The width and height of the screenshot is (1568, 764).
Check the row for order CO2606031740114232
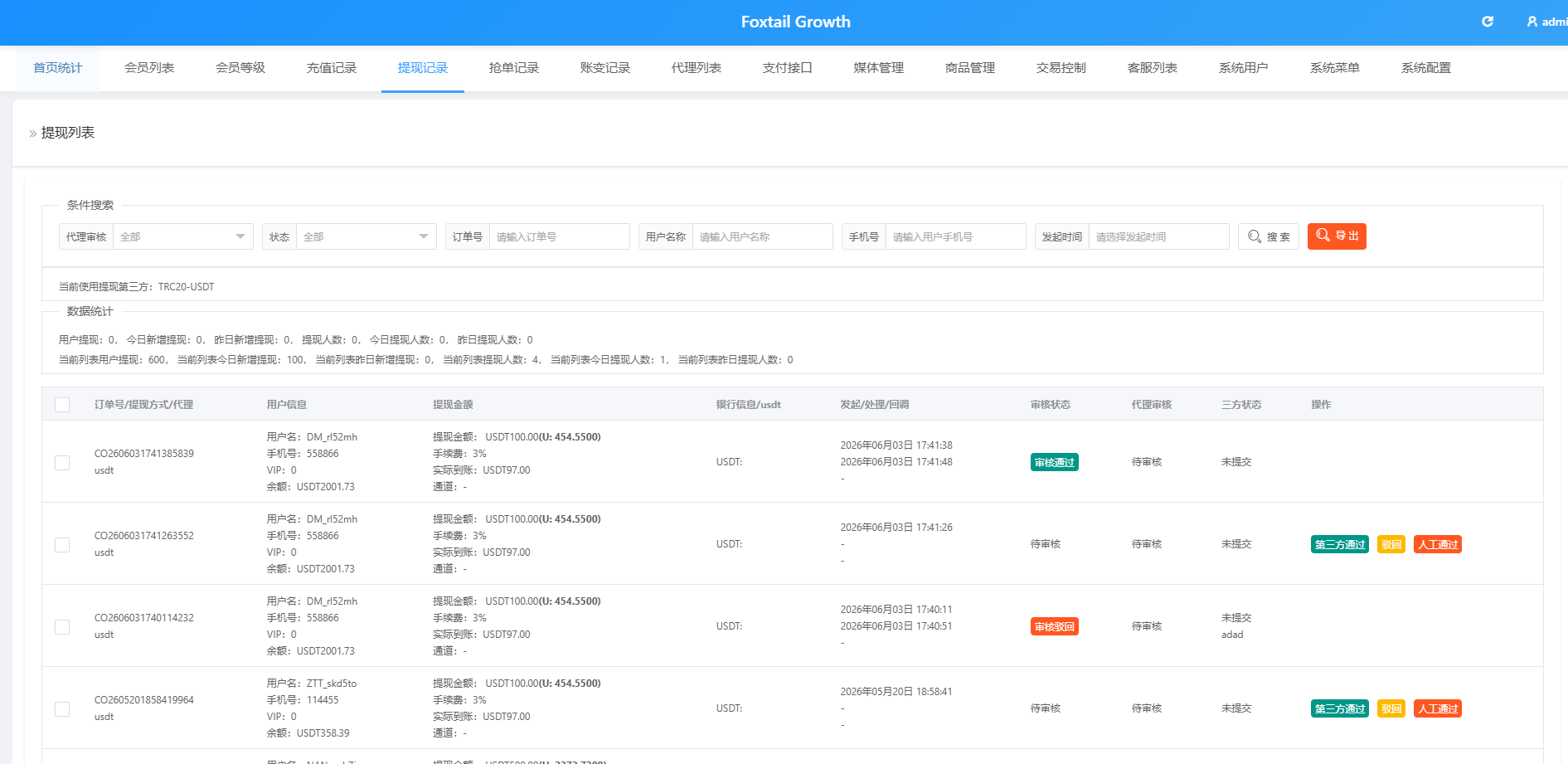pyautogui.click(x=62, y=626)
